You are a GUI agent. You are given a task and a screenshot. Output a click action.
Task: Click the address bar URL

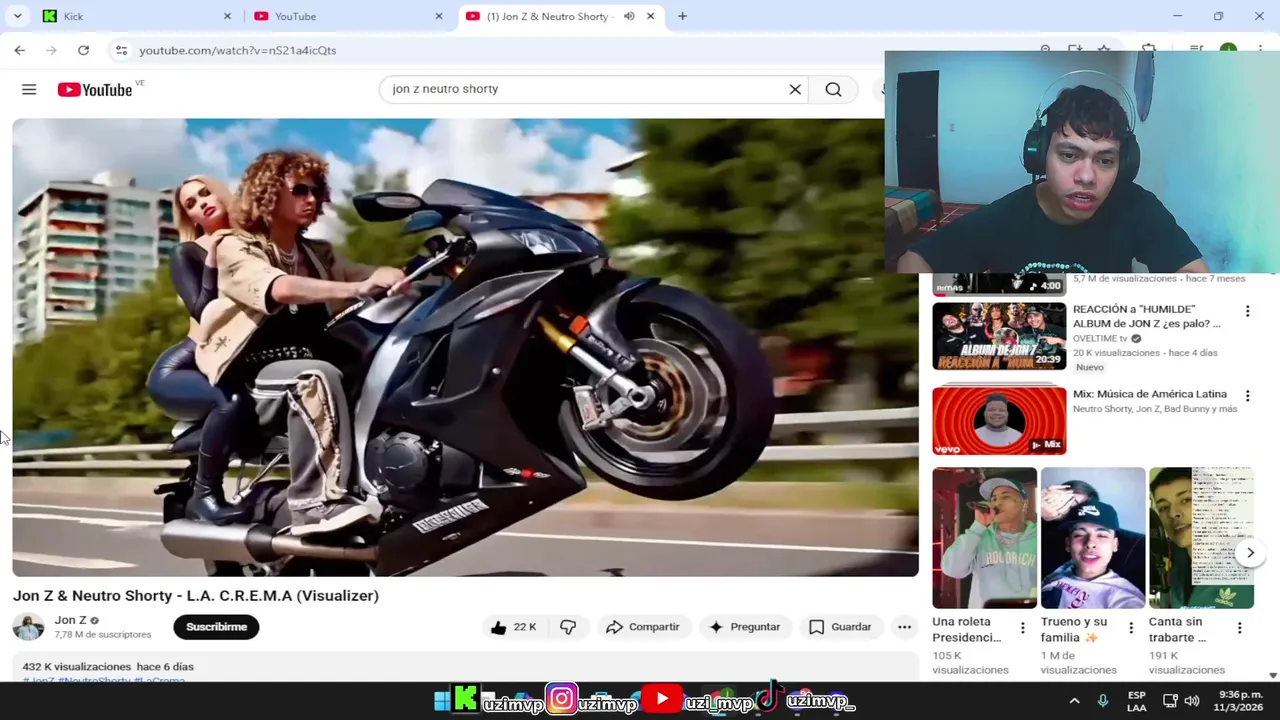[238, 50]
